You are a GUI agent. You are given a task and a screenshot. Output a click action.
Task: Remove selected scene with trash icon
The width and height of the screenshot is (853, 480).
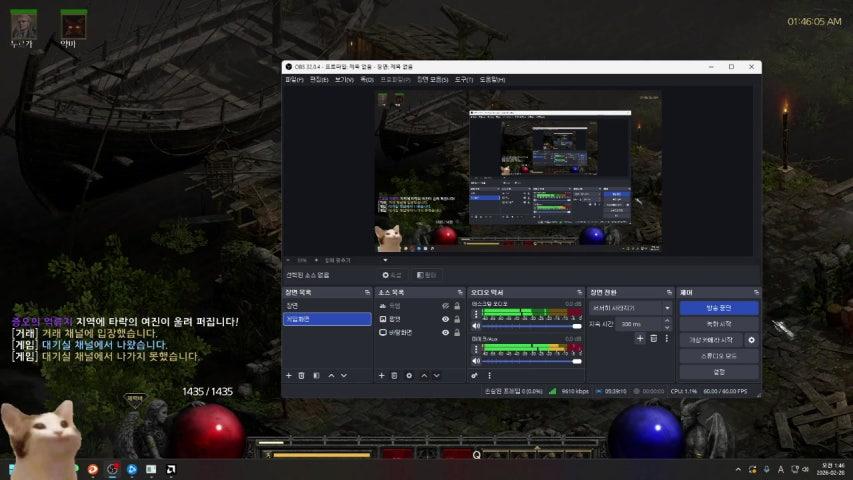coord(301,376)
